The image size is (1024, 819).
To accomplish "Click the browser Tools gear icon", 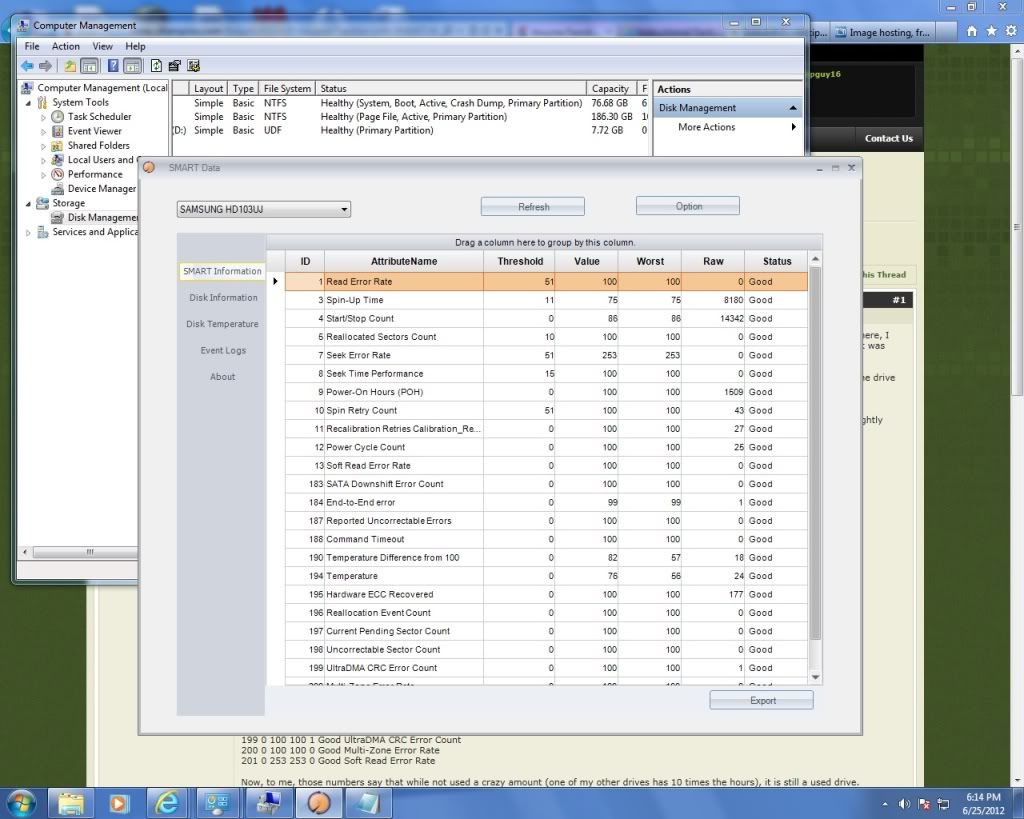I will pyautogui.click(x=1011, y=31).
